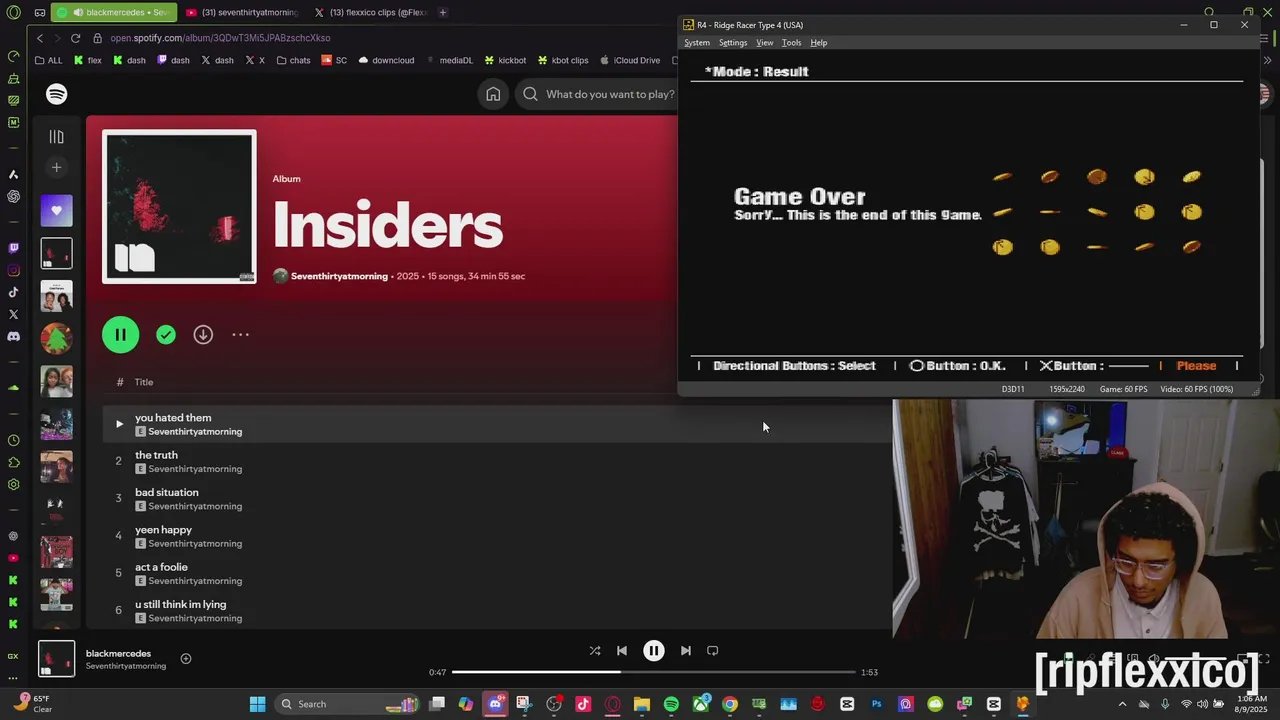Open the kickbot bookmark
Image resolution: width=1280 pixels, height=720 pixels.
coord(505,60)
